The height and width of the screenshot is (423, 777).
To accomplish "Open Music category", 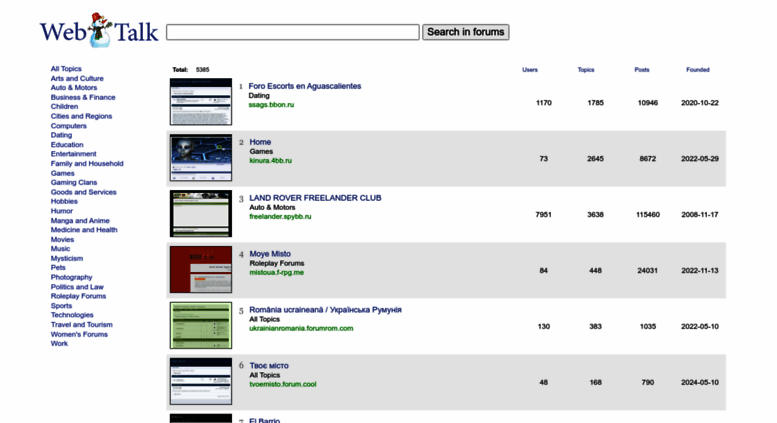I will [60, 249].
